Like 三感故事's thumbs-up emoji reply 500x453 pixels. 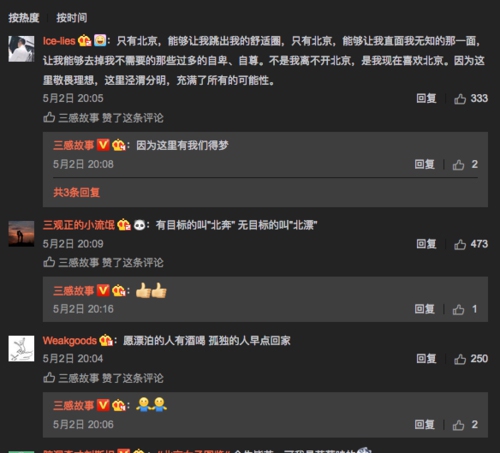click(x=458, y=309)
